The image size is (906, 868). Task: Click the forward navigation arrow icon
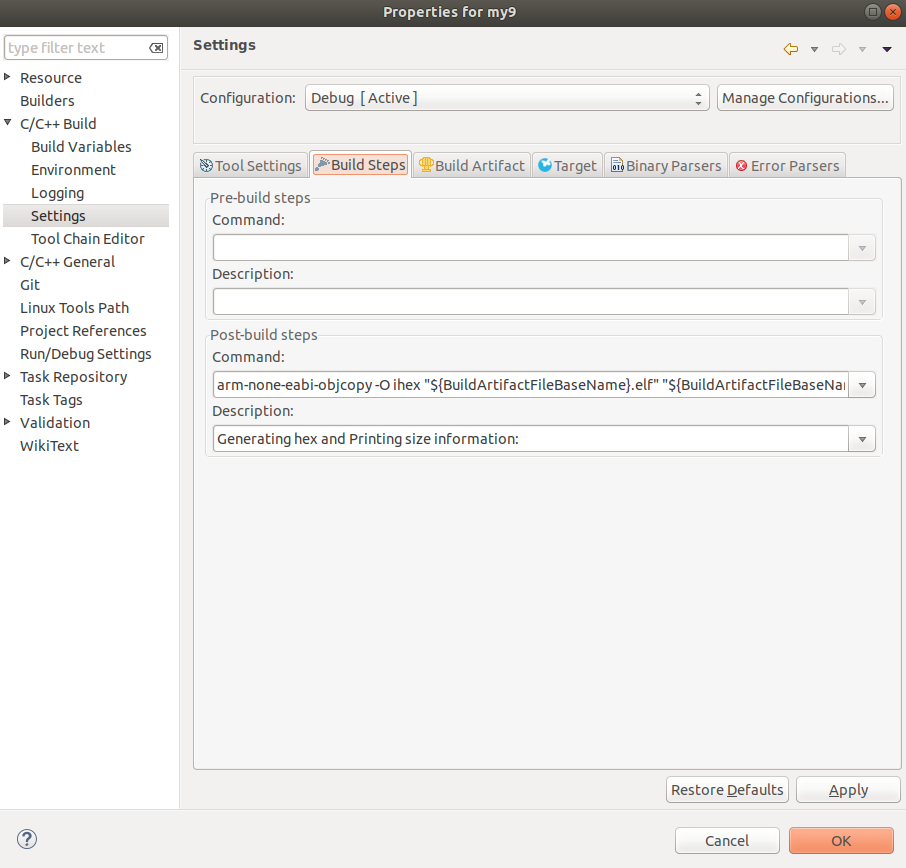point(838,49)
